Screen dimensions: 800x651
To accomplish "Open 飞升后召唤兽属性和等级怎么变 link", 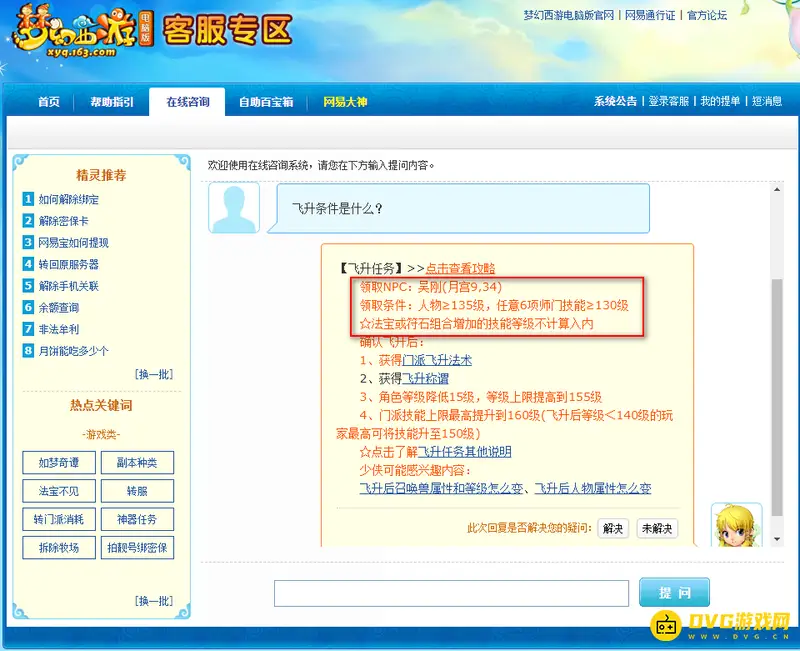I will (442, 488).
